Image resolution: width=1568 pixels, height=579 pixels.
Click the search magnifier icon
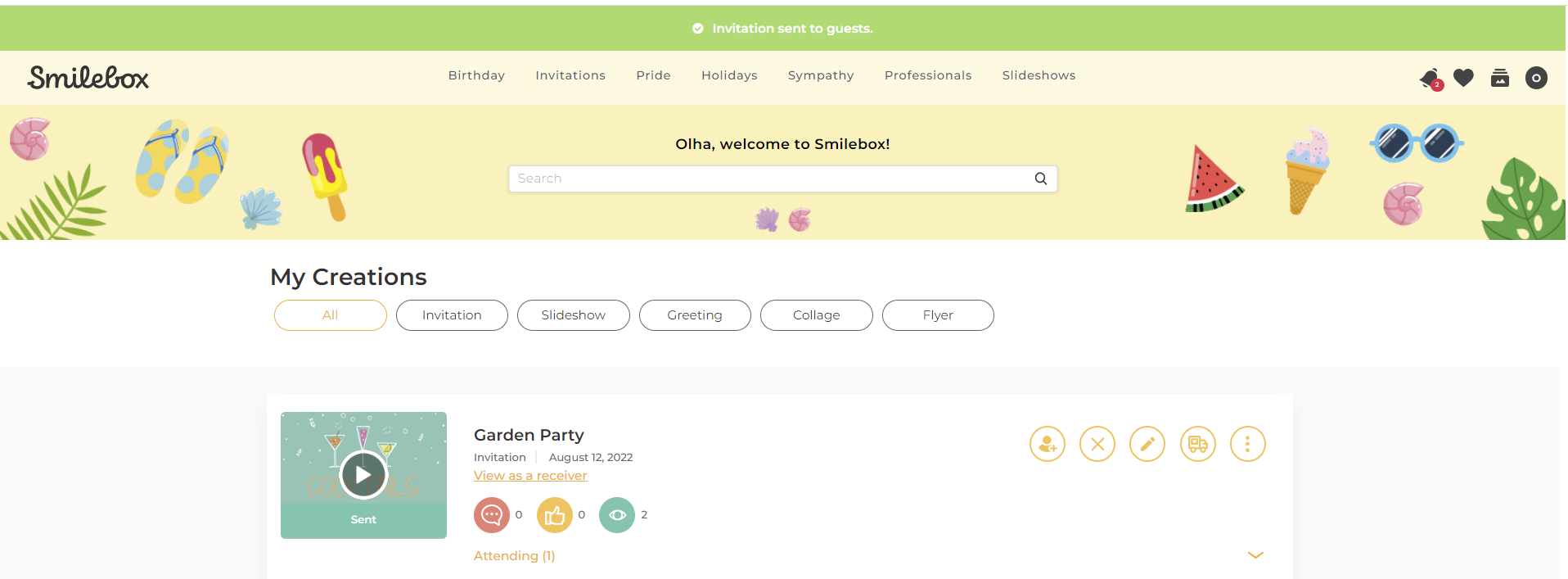pos(1041,179)
